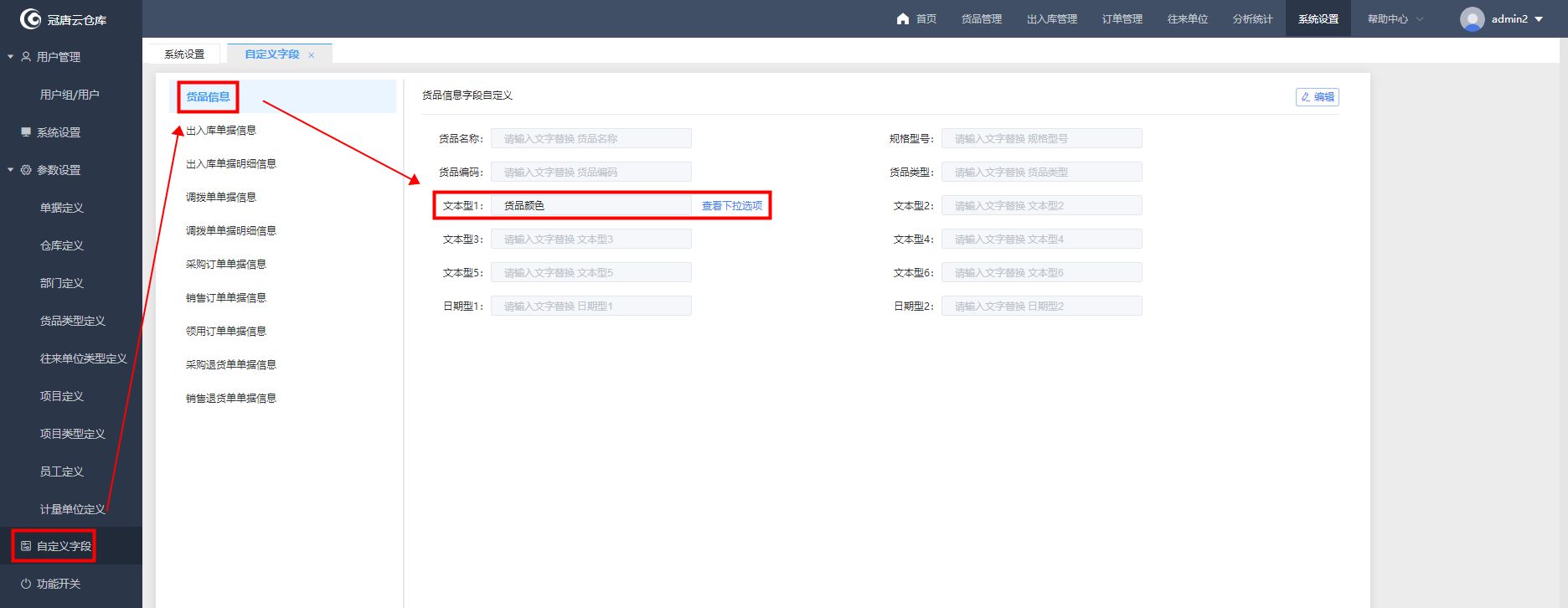Click the 文本型3 input field
Screen dimensions: 1568x608
point(591,240)
